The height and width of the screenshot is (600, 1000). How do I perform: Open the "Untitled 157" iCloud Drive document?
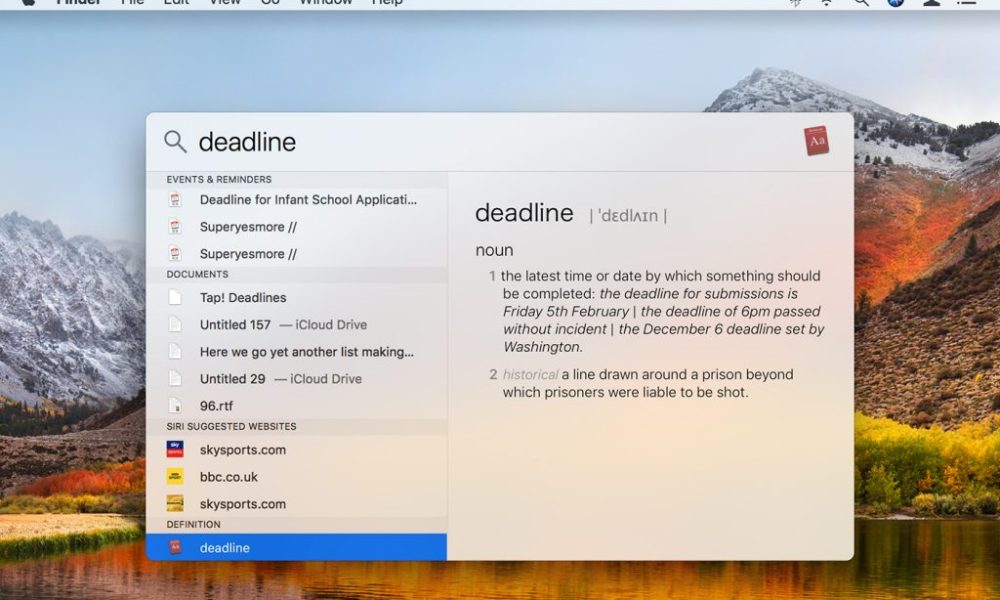[x=297, y=325]
